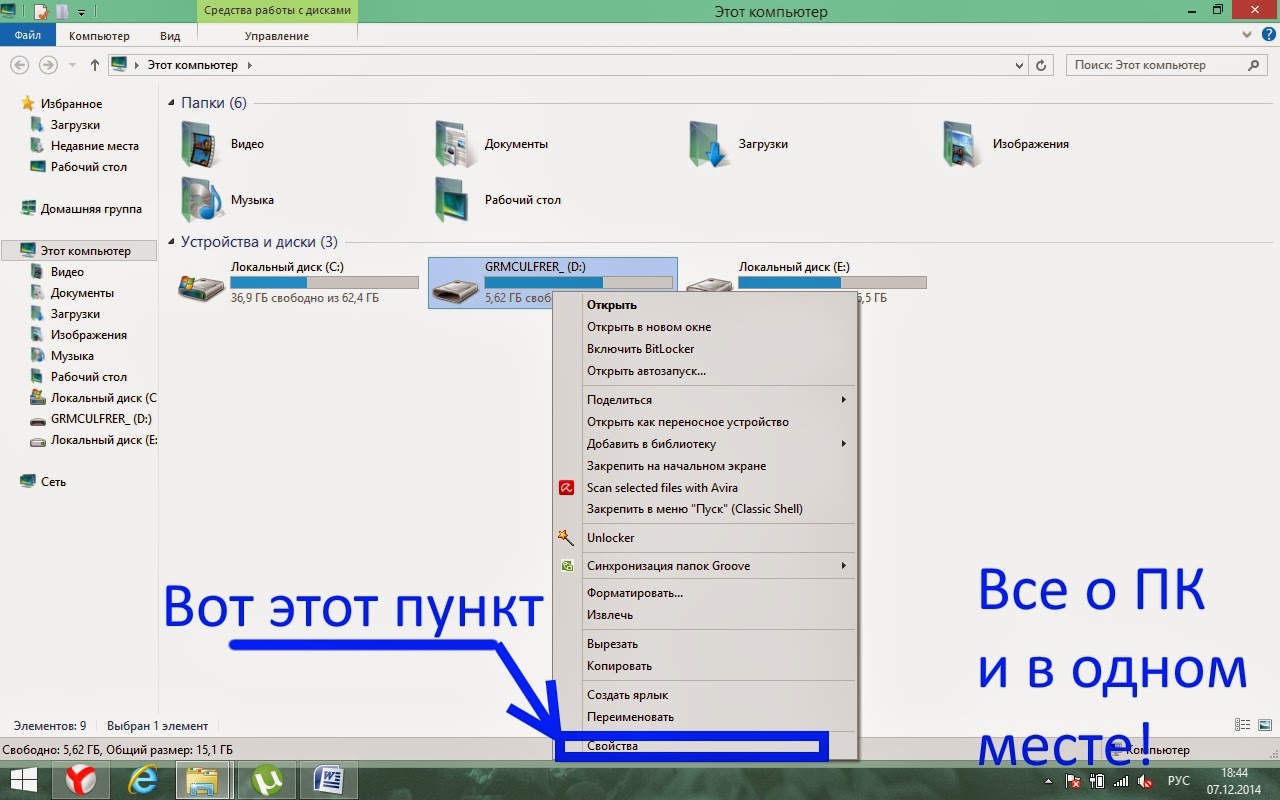Open File Explorer taskbar icon

[203, 780]
